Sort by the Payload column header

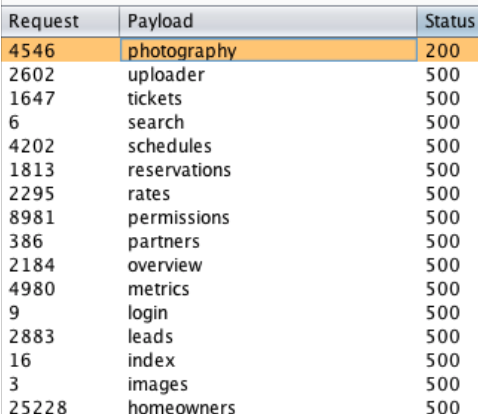[x=268, y=21]
